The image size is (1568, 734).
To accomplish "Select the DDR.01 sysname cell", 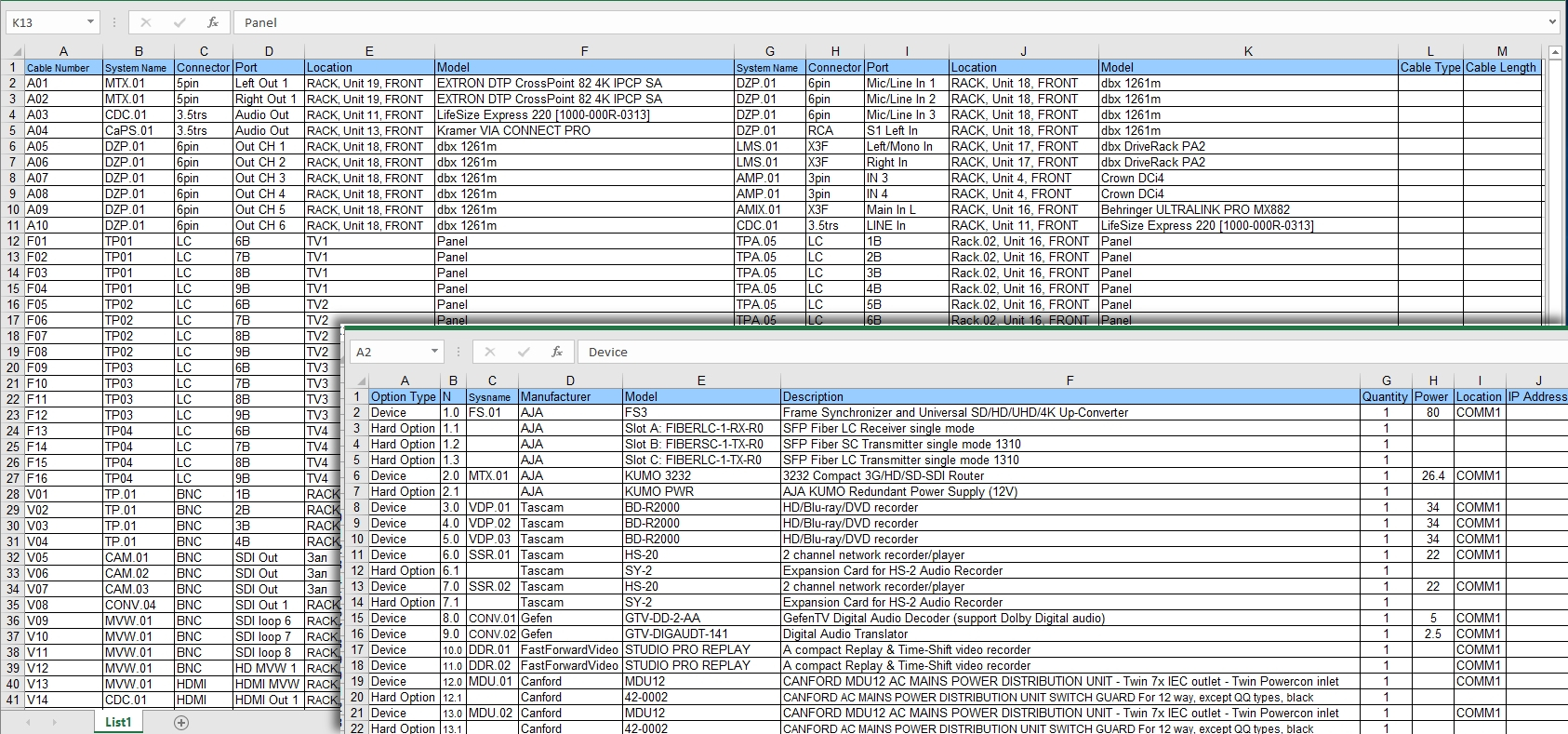I will 492,649.
